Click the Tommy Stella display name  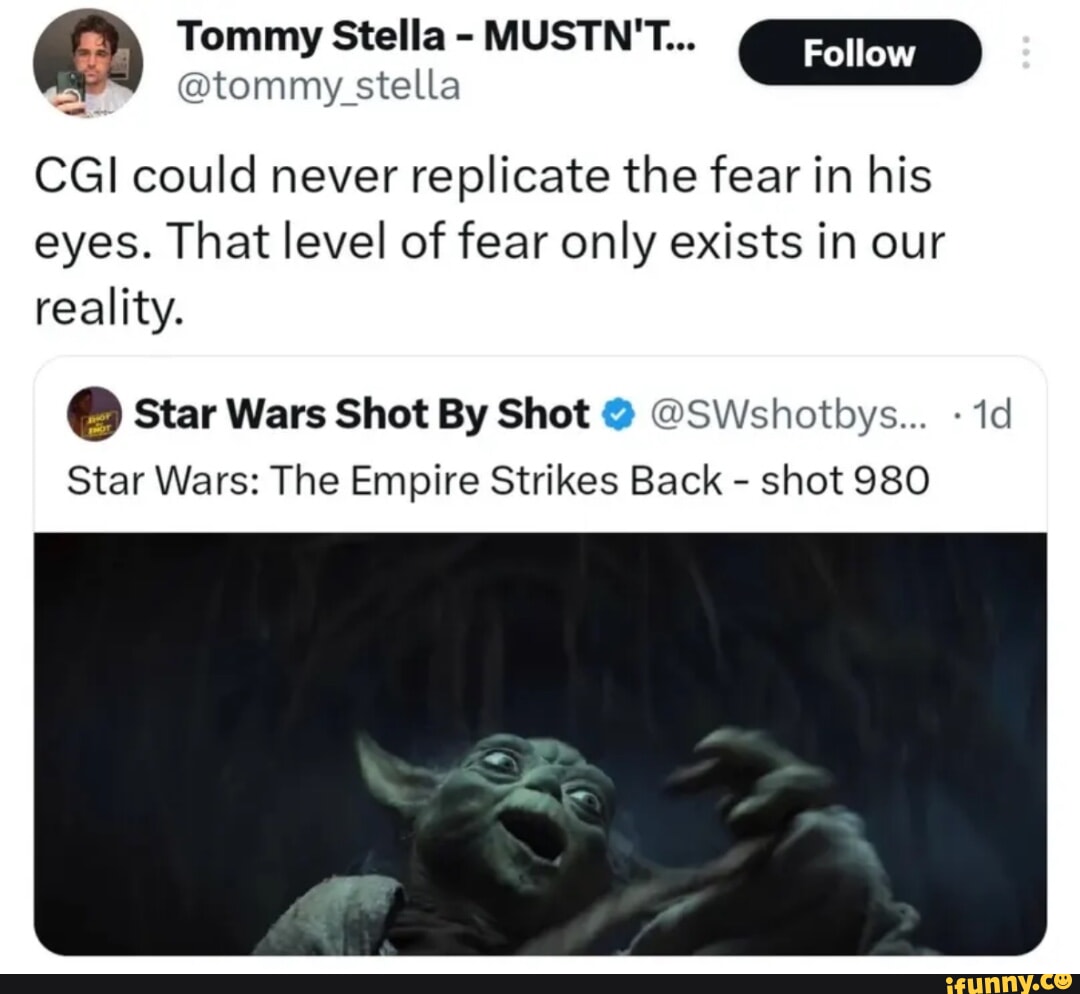(x=436, y=36)
